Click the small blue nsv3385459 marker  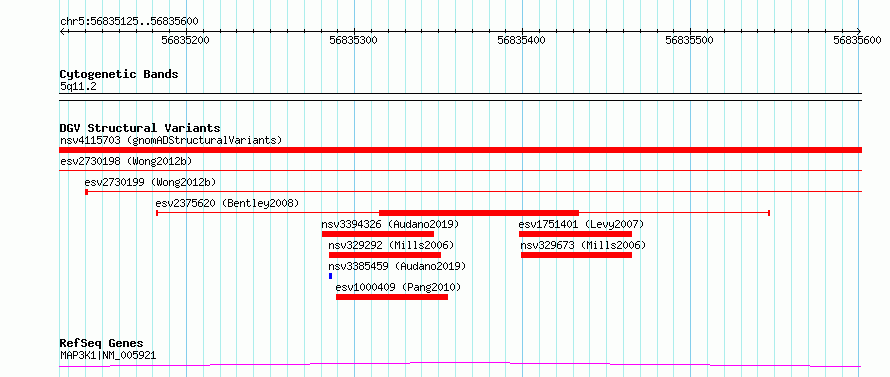tap(330, 276)
